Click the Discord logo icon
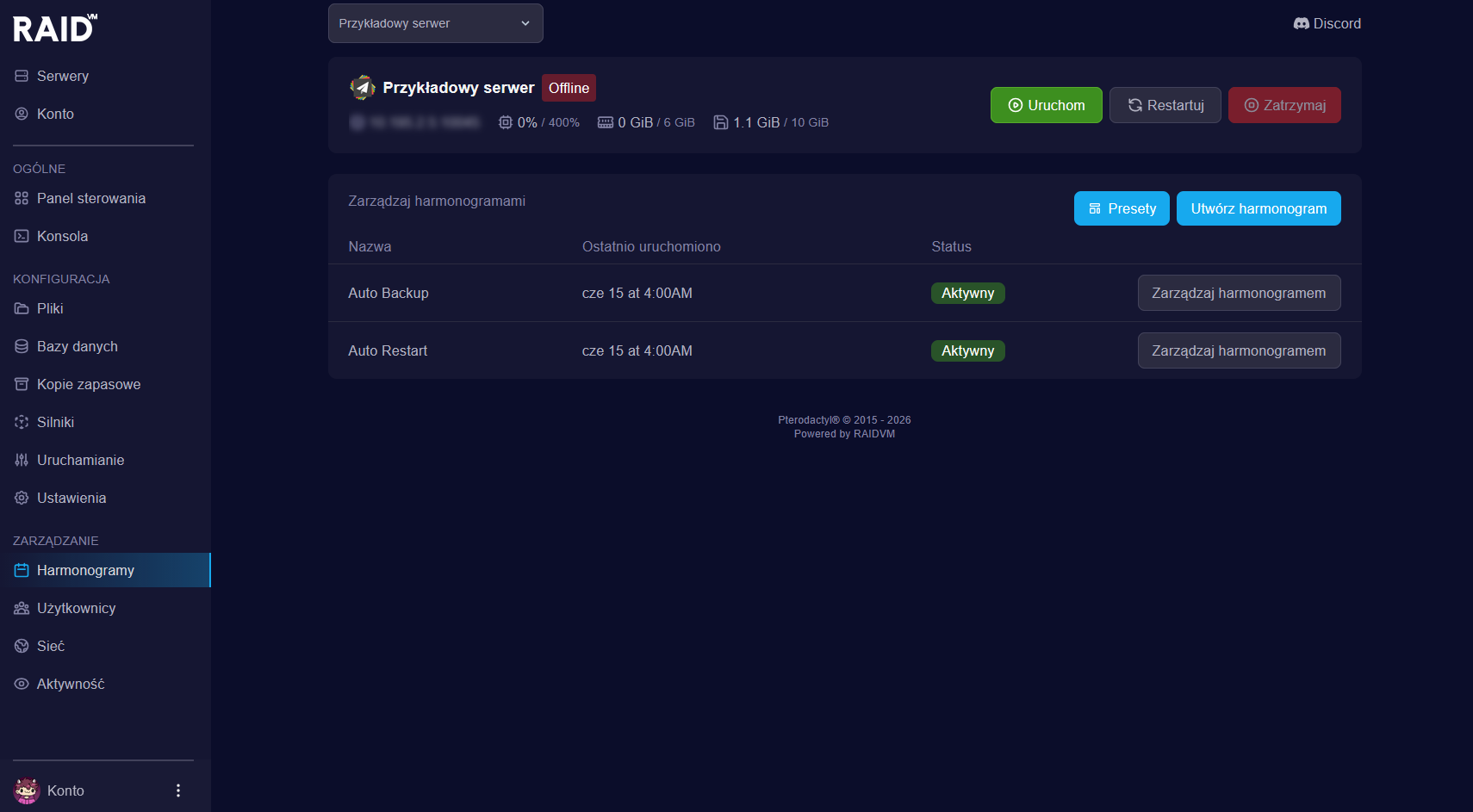This screenshot has height=812, width=1473. (1302, 23)
